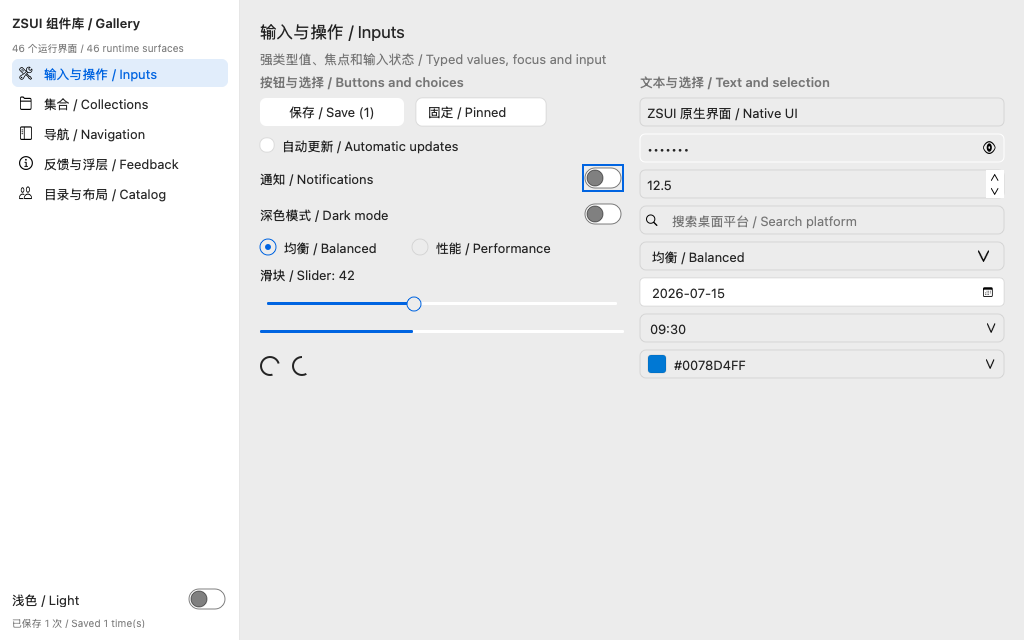Go to Collections in sidebar
Viewport: 1024px width, 640px height.
click(x=120, y=104)
